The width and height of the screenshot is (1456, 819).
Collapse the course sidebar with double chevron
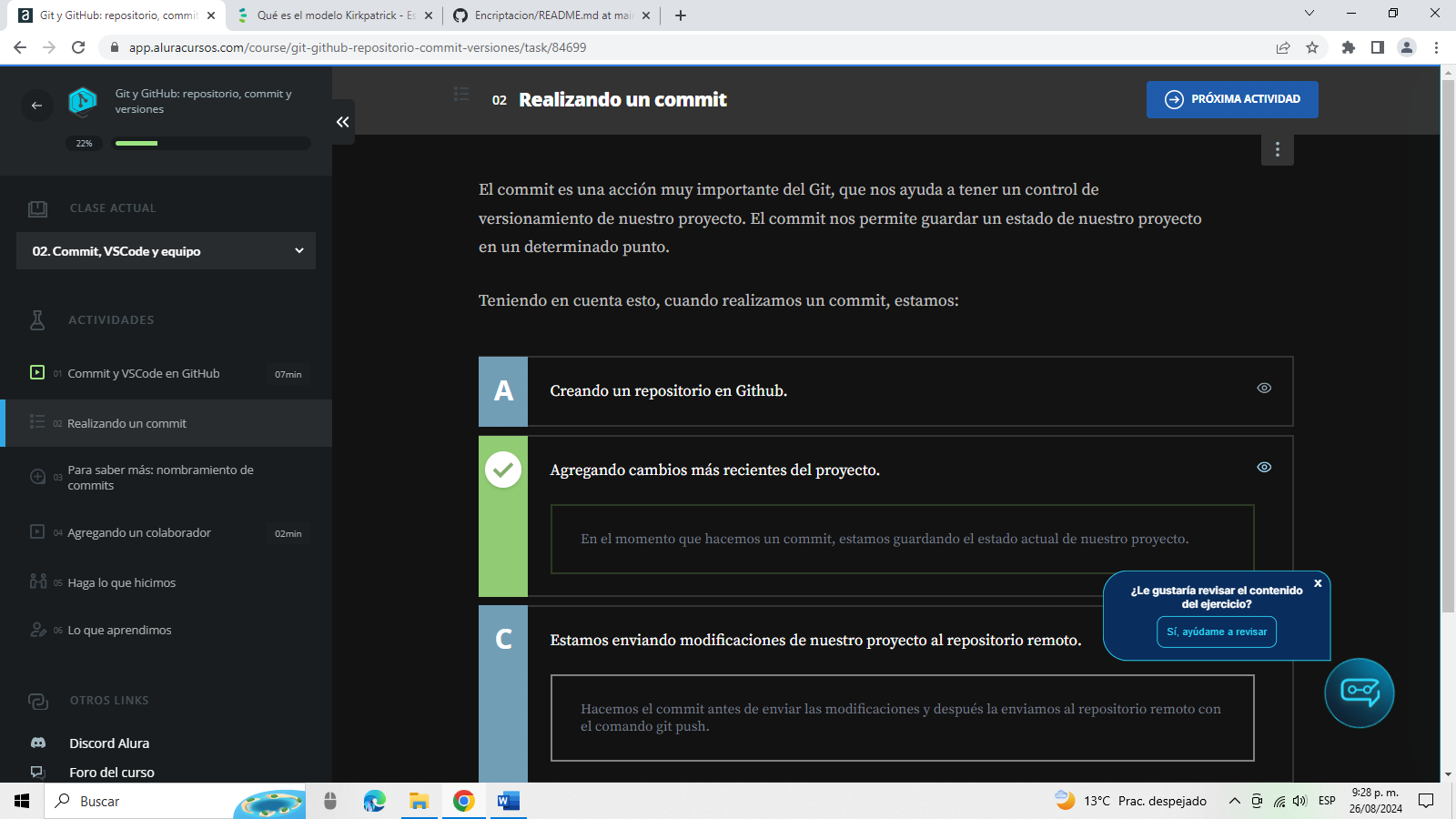[x=343, y=122]
